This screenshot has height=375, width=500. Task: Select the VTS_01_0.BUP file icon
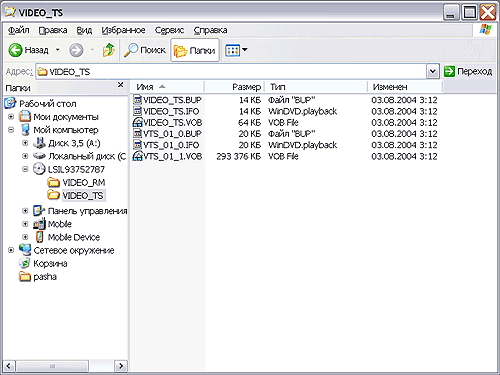click(x=137, y=134)
